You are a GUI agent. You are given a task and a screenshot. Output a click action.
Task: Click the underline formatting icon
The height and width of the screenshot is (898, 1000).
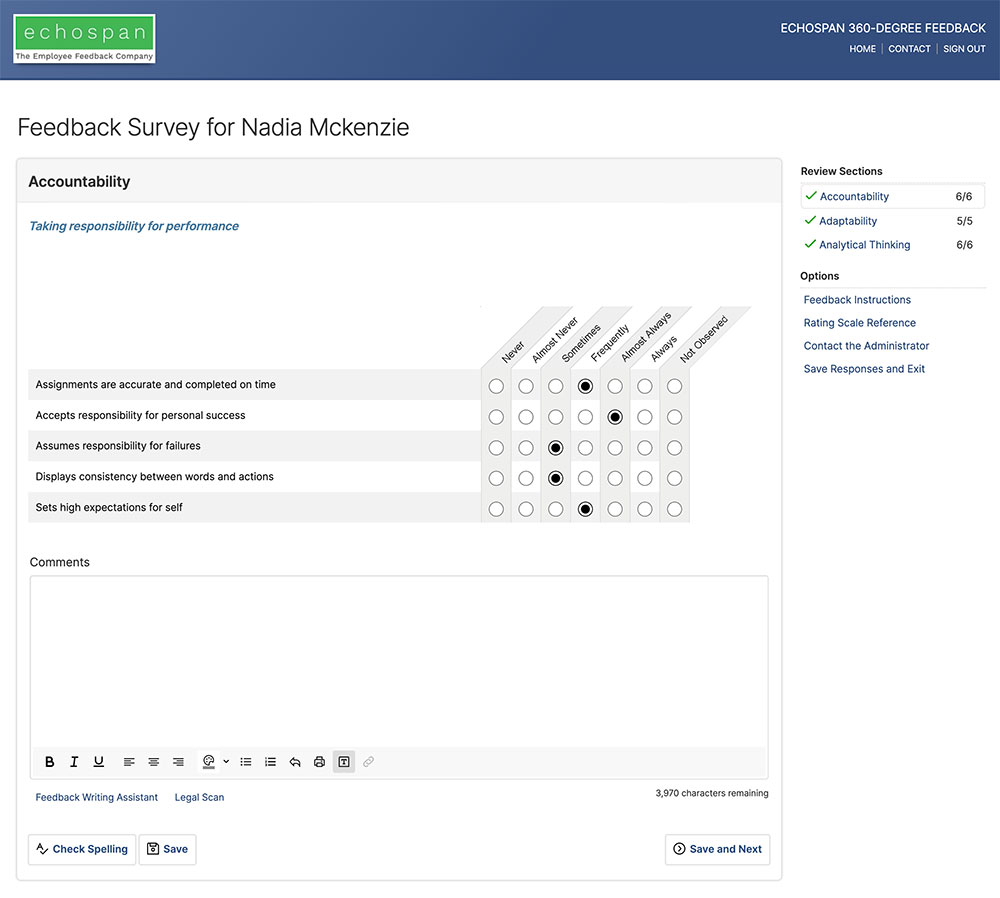99,762
